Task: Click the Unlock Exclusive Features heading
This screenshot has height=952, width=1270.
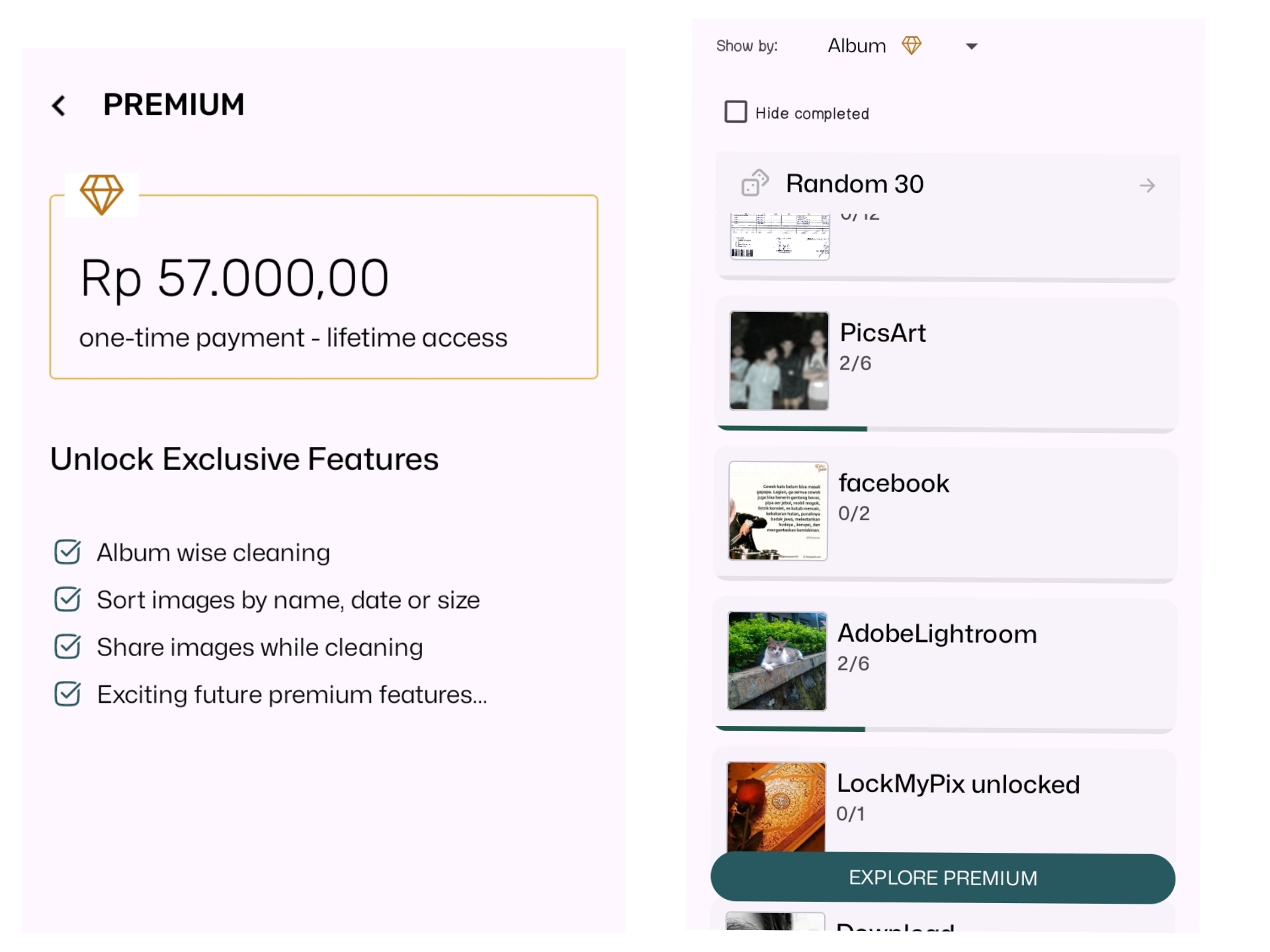Action: point(244,459)
